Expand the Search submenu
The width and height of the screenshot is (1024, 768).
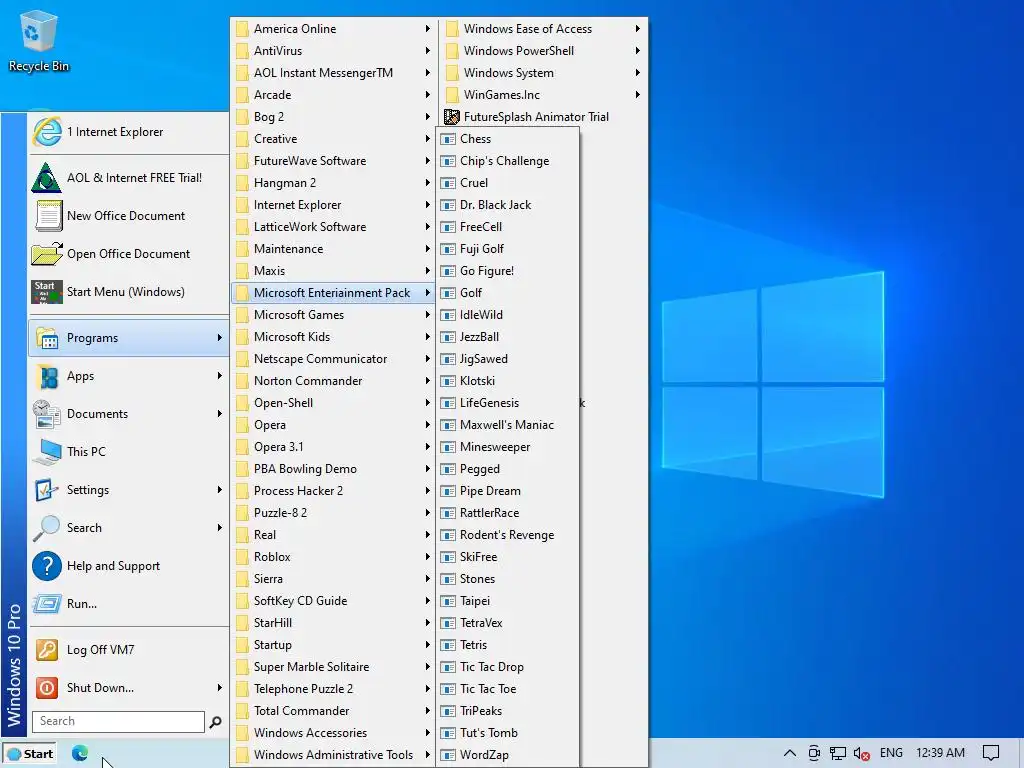coord(128,528)
